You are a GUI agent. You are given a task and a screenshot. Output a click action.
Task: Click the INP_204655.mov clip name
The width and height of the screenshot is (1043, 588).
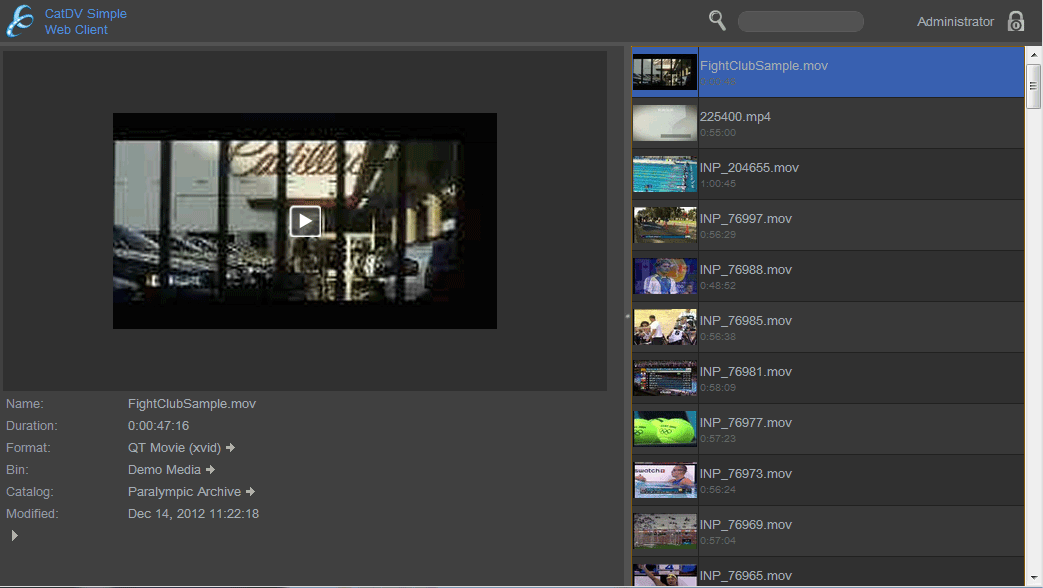coord(749,168)
